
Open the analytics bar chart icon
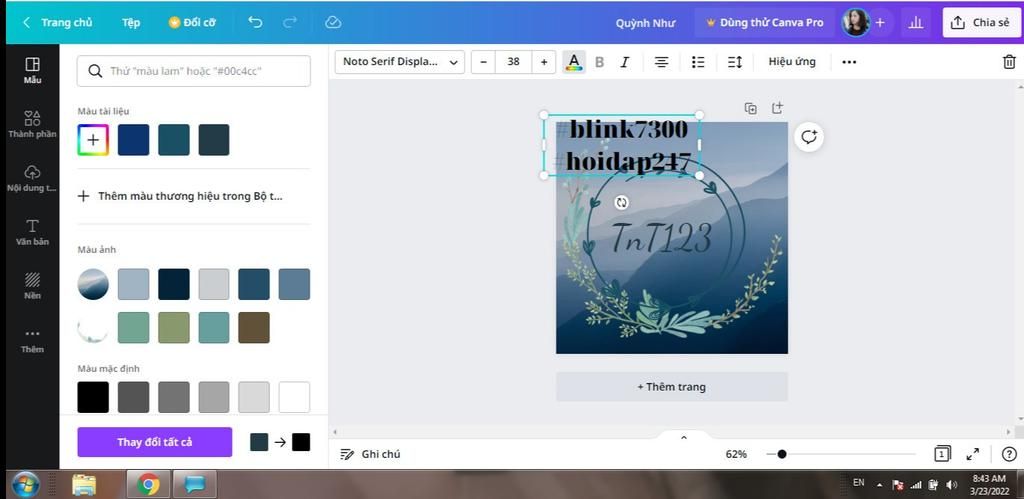(x=916, y=22)
